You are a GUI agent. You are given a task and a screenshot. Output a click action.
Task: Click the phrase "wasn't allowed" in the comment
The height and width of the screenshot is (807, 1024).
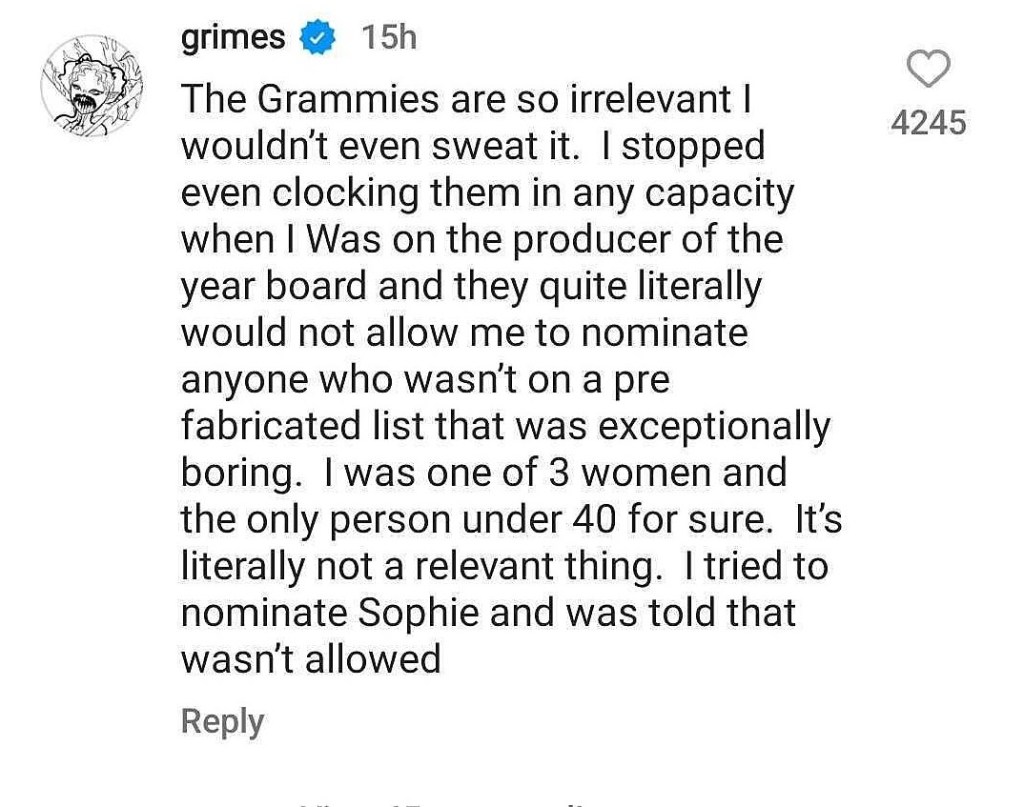click(x=311, y=659)
